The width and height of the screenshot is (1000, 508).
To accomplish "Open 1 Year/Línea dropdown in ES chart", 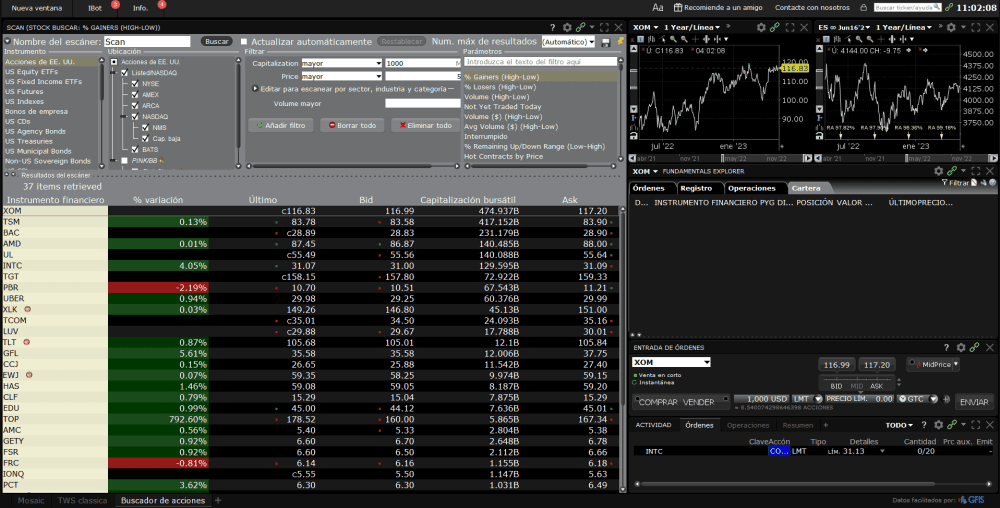I will click(903, 27).
